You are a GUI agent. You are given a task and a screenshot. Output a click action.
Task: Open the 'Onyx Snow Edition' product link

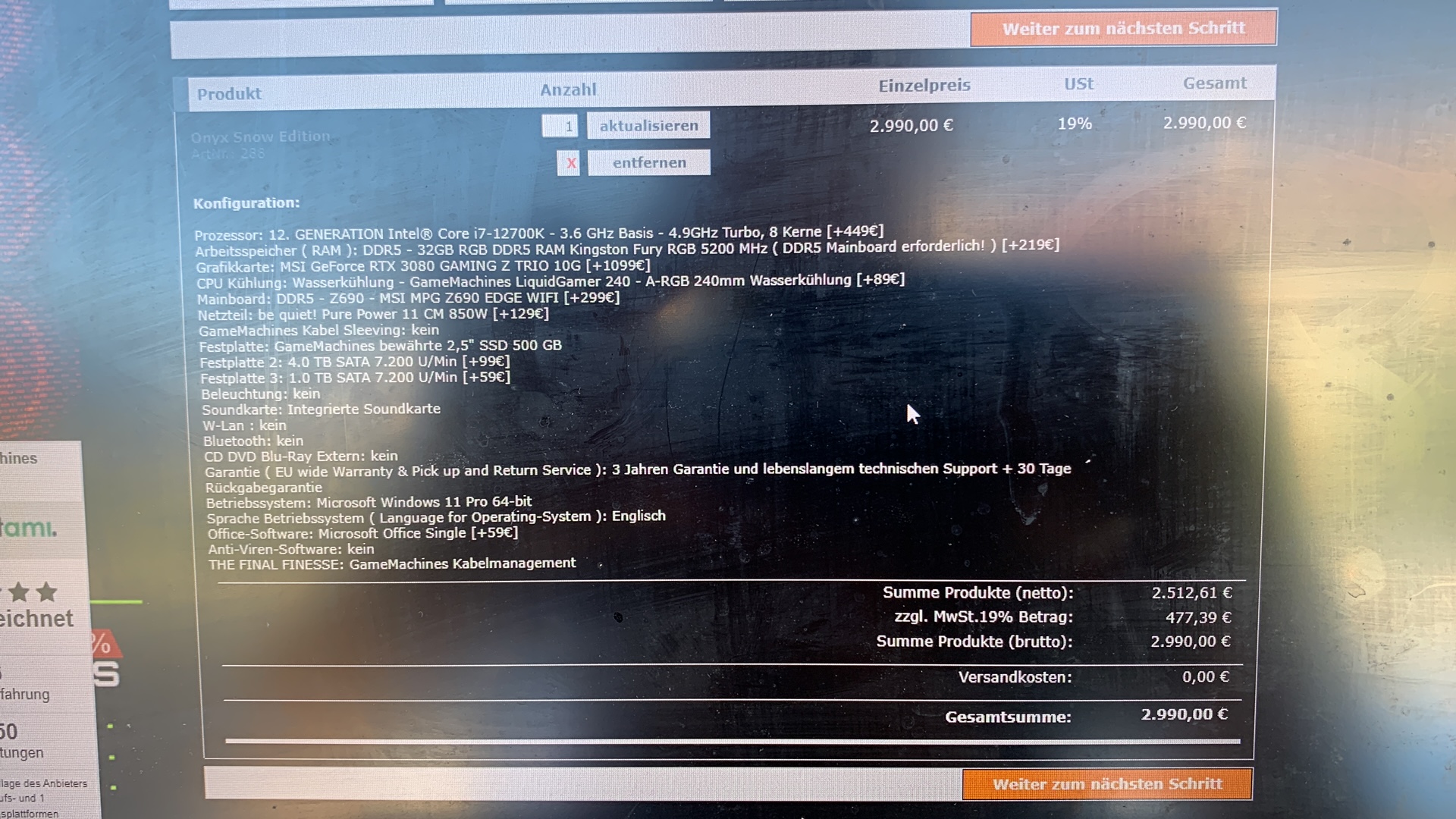pyautogui.click(x=260, y=137)
